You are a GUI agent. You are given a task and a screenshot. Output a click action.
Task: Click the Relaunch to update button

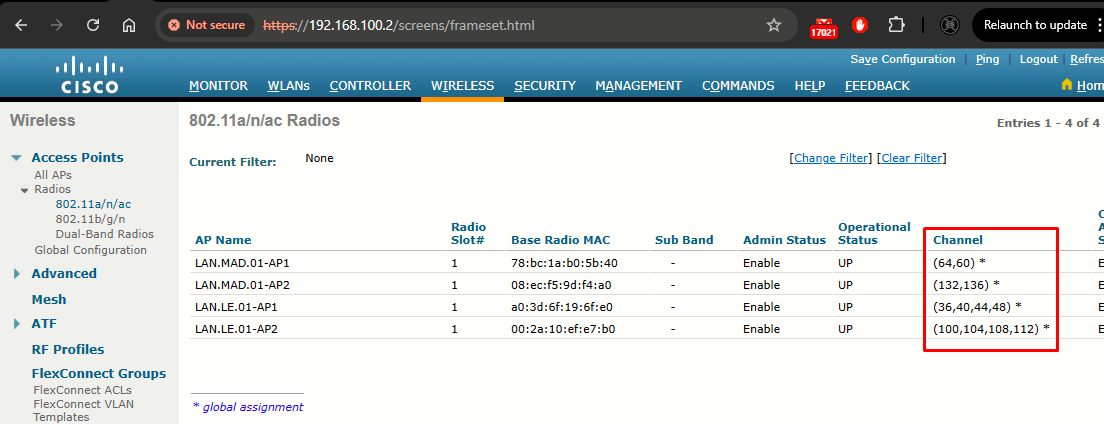tap(1035, 25)
